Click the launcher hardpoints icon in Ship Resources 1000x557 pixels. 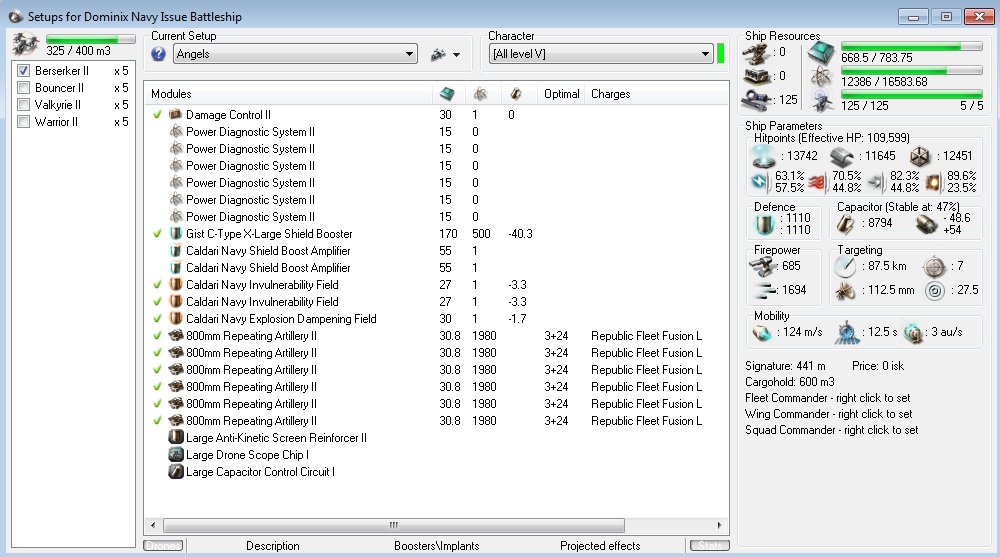coord(756,77)
